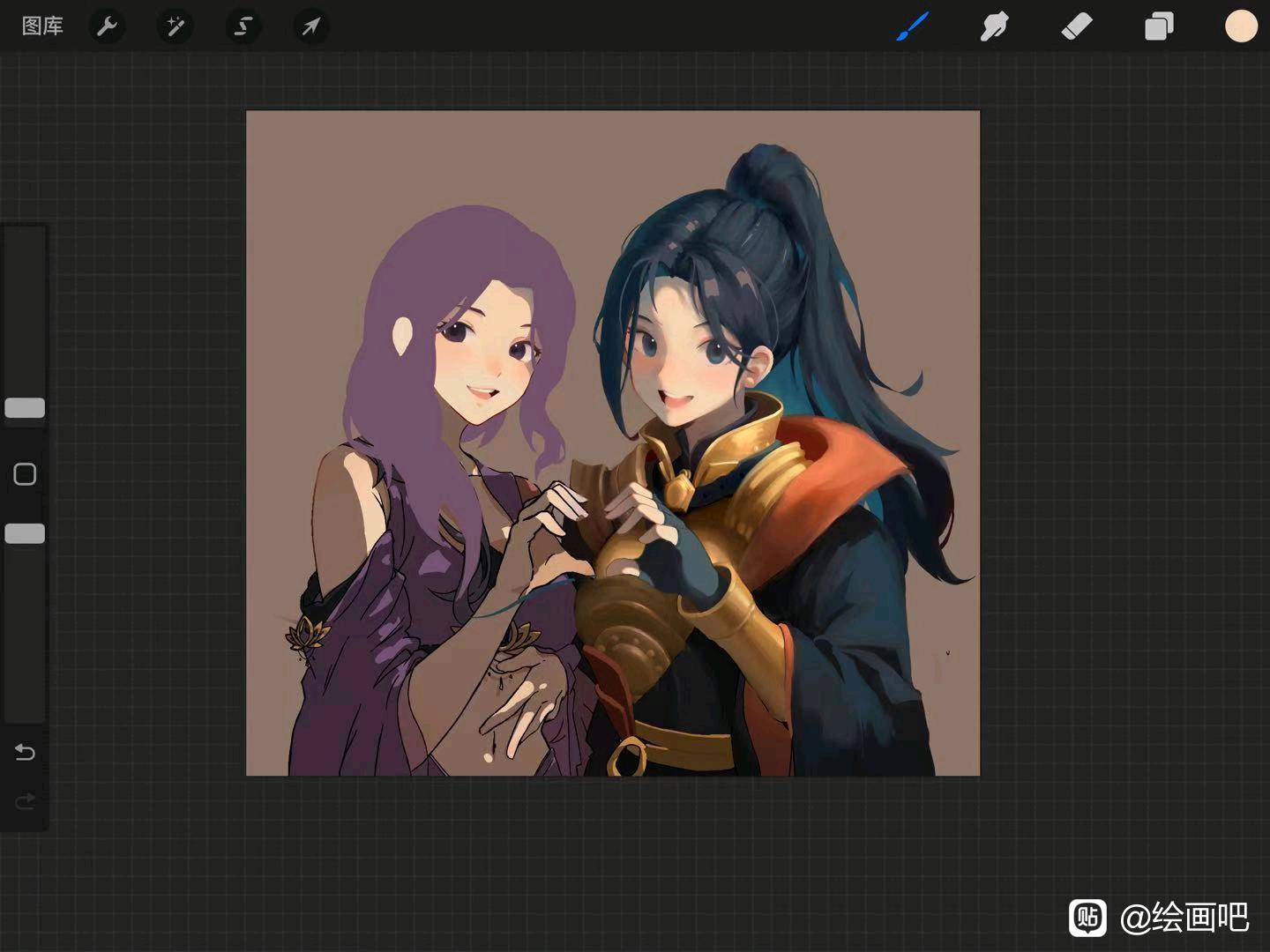Redo the last action
Image resolution: width=1270 pixels, height=952 pixels.
click(x=25, y=801)
